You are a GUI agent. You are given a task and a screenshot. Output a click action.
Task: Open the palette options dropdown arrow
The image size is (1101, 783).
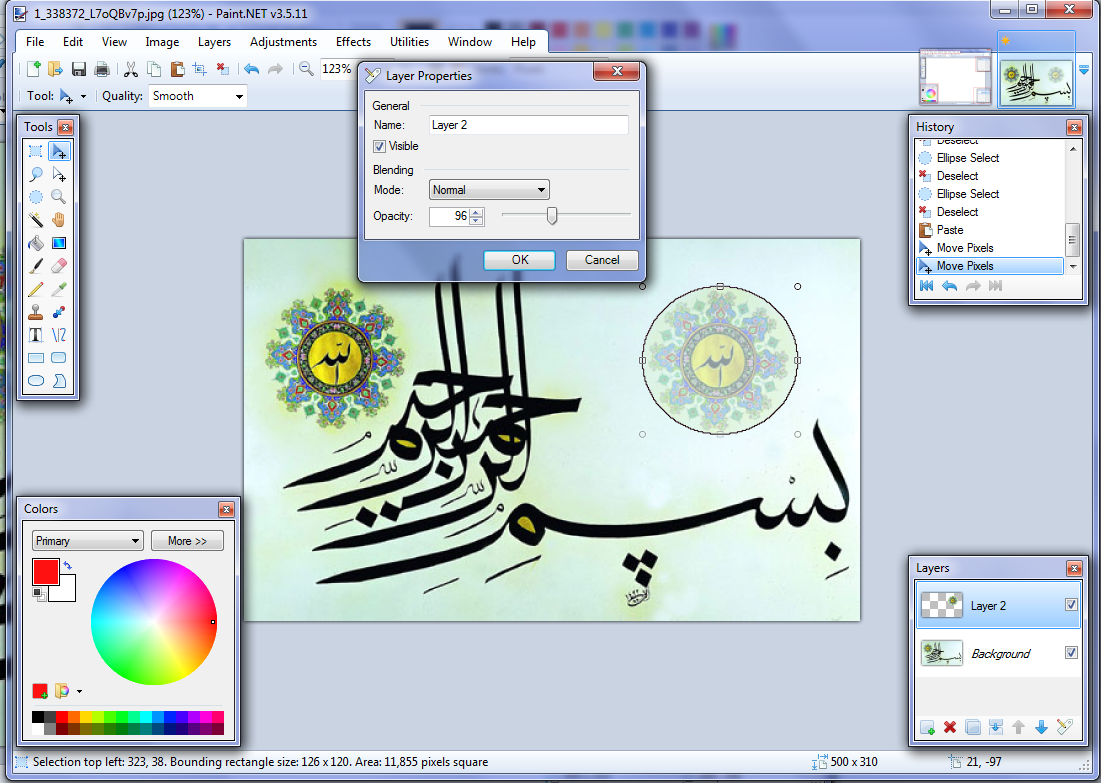pyautogui.click(x=79, y=692)
